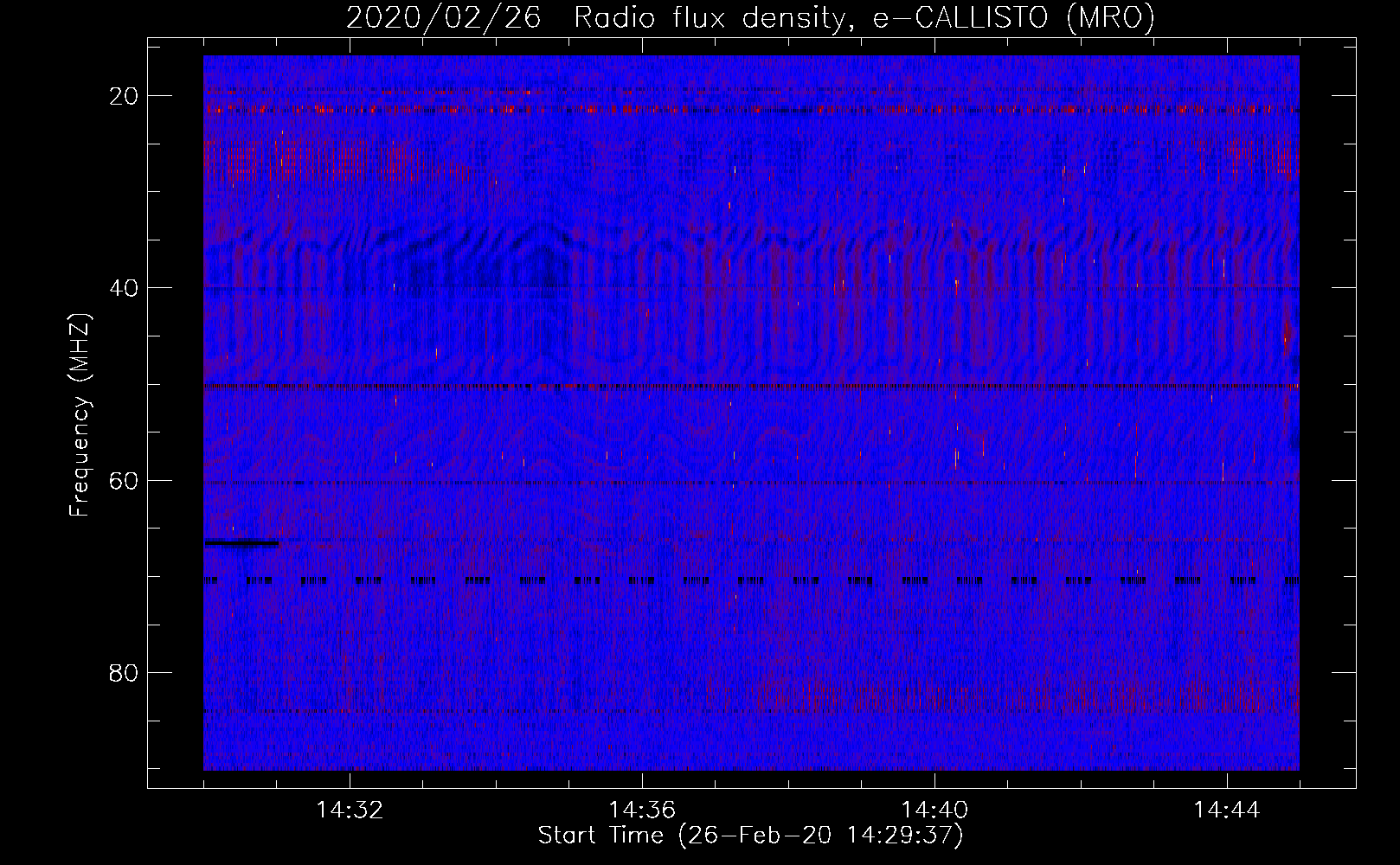
Task: Click the 20 MHz frequency tick label
Action: click(124, 96)
